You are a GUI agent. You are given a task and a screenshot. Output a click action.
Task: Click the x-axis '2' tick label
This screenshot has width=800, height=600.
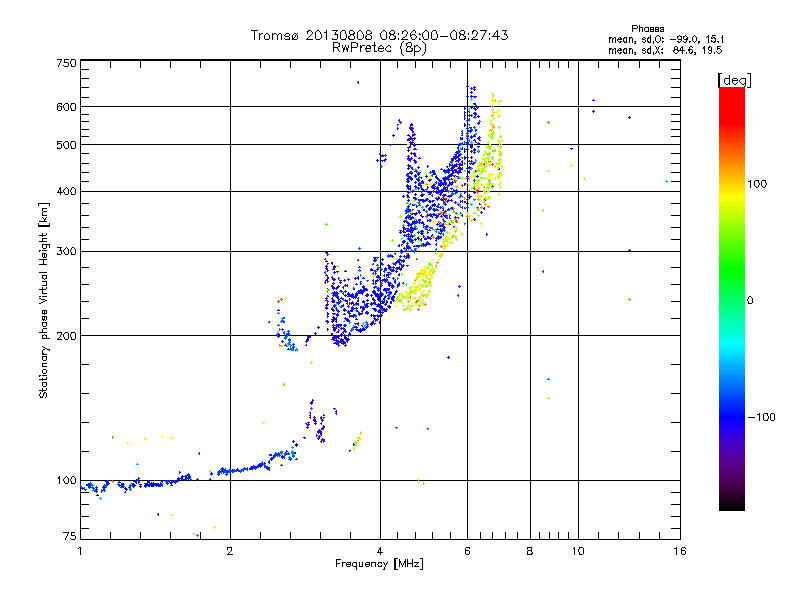tap(230, 551)
